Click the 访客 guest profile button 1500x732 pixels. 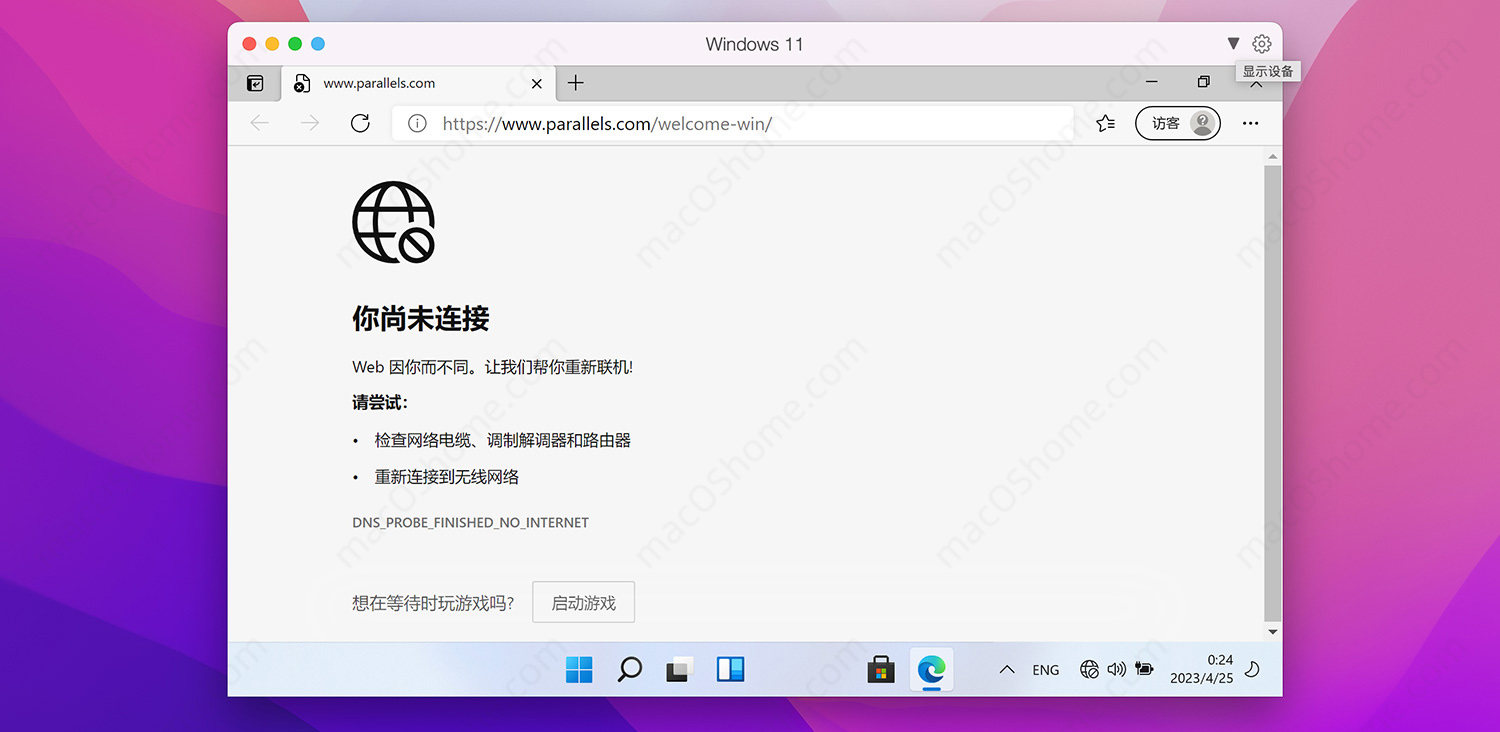pos(1177,123)
